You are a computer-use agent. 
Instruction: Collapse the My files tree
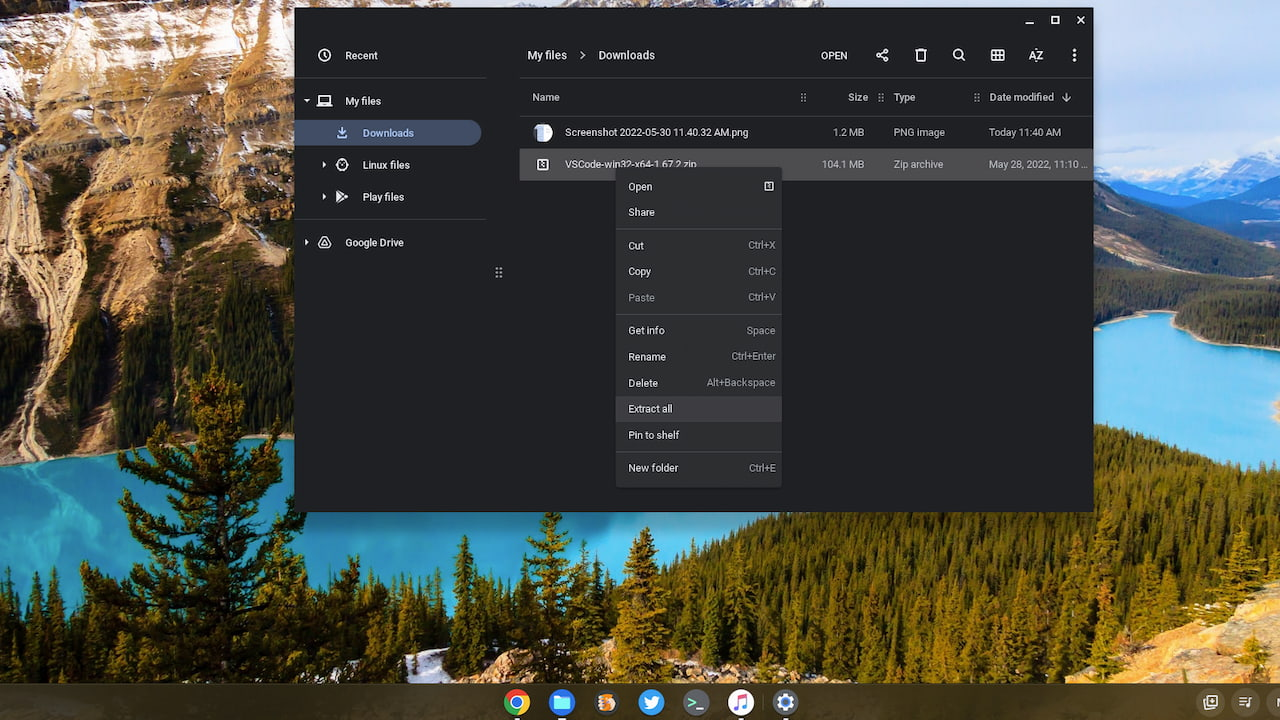point(307,101)
